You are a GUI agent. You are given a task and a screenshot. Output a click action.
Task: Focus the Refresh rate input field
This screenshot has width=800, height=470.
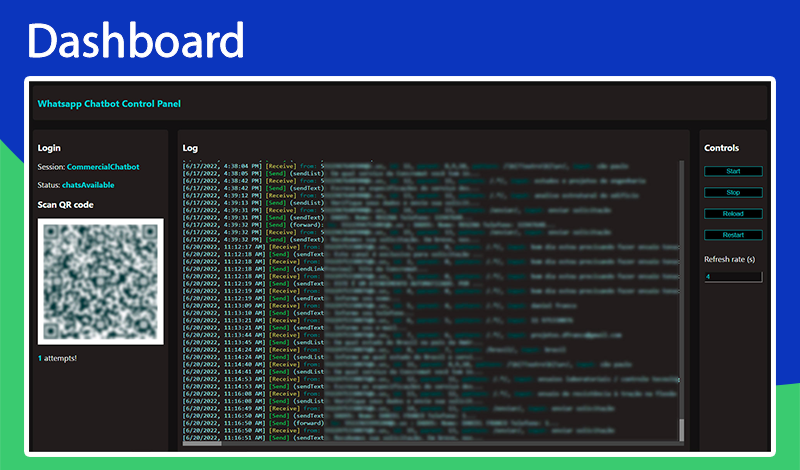pos(733,277)
